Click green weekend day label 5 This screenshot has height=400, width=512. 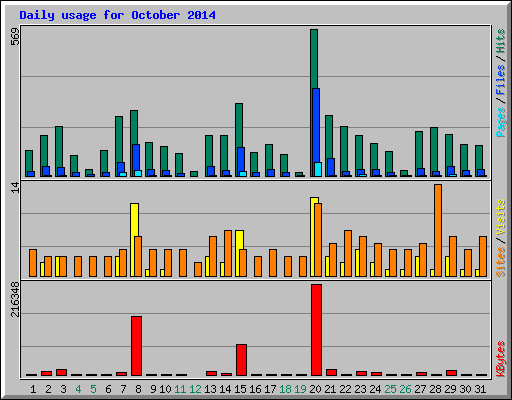pyautogui.click(x=93, y=389)
